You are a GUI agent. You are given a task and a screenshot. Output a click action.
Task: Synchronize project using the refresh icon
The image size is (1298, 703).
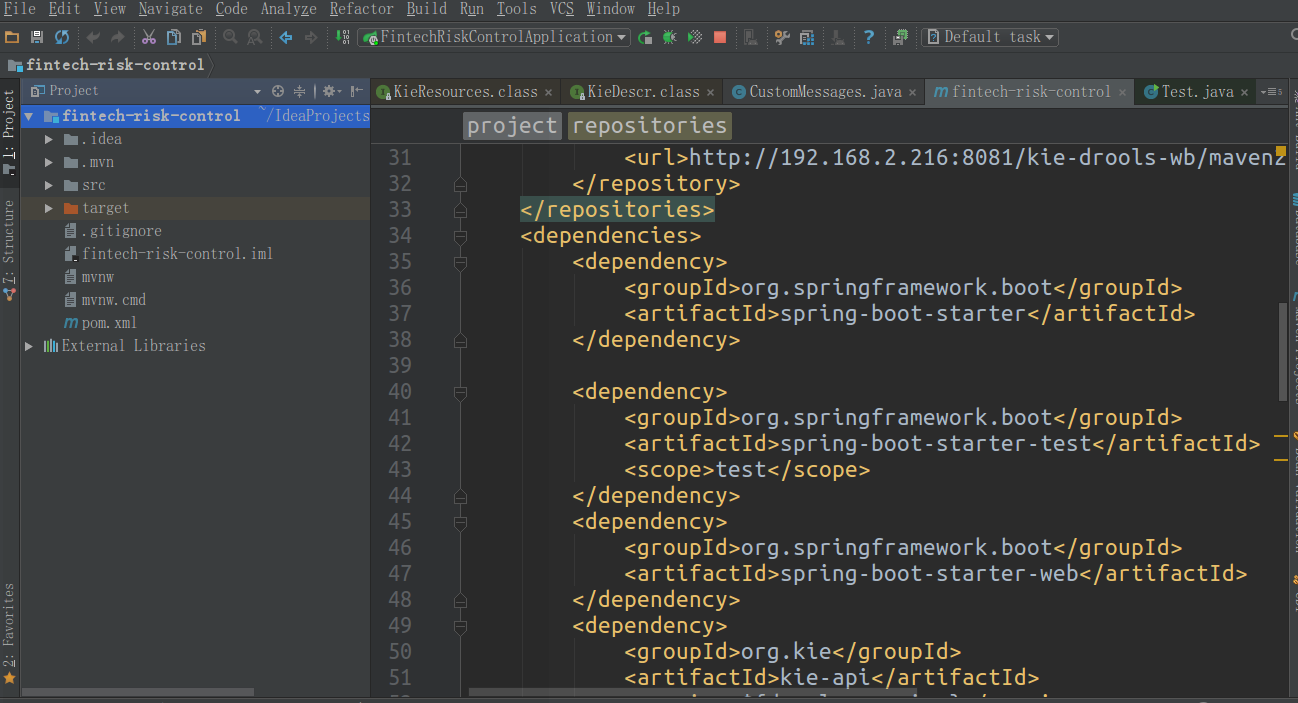tap(62, 37)
